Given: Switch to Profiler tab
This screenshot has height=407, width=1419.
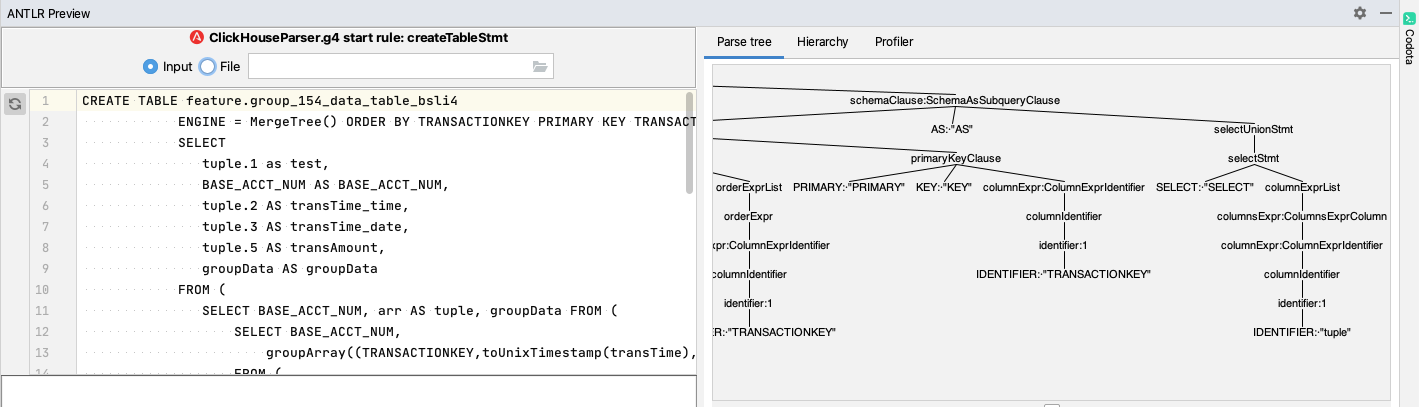Looking at the screenshot, I should 894,42.
